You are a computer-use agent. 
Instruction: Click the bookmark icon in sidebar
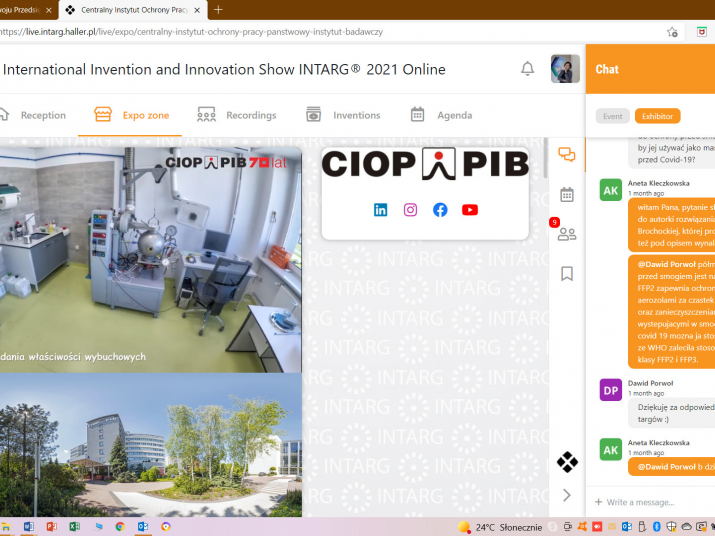(567, 273)
